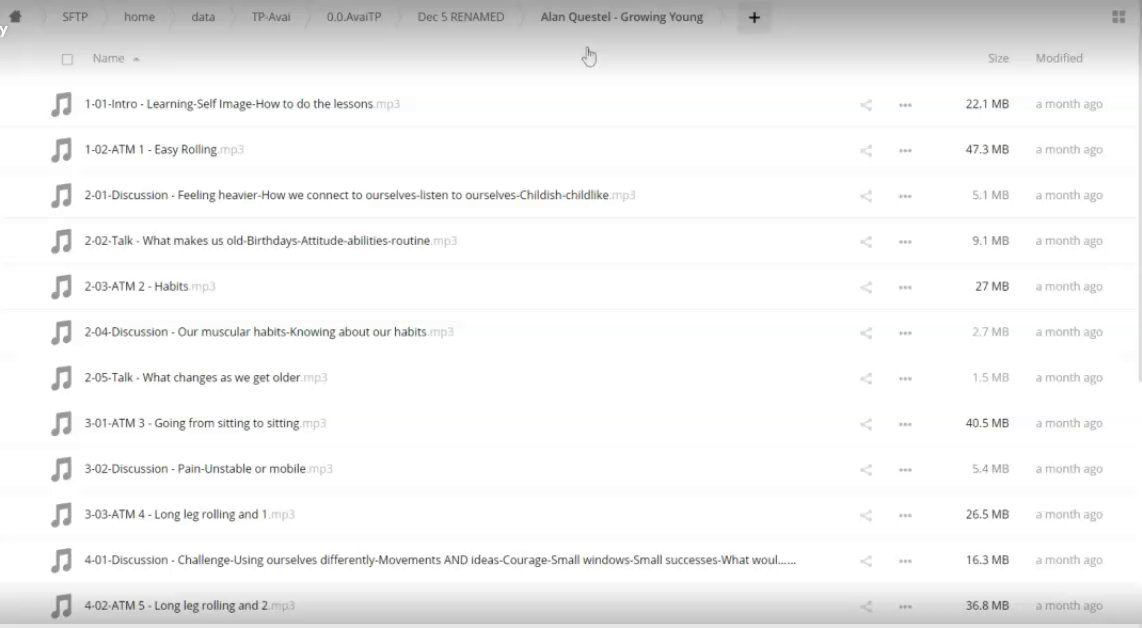Select Alan Questel - Growing Young breadcrumb
The height and width of the screenshot is (628, 1142).
coord(621,17)
